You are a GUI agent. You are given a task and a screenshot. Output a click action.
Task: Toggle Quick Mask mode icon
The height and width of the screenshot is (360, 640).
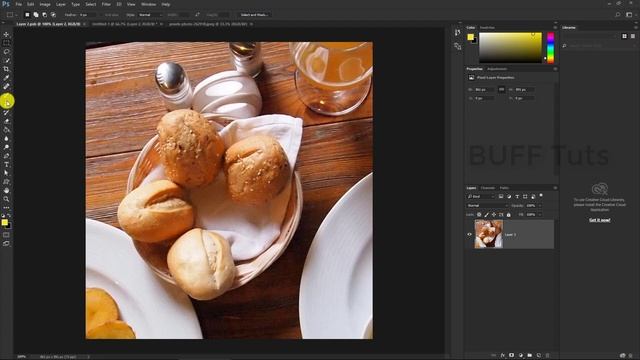pyautogui.click(x=6, y=235)
